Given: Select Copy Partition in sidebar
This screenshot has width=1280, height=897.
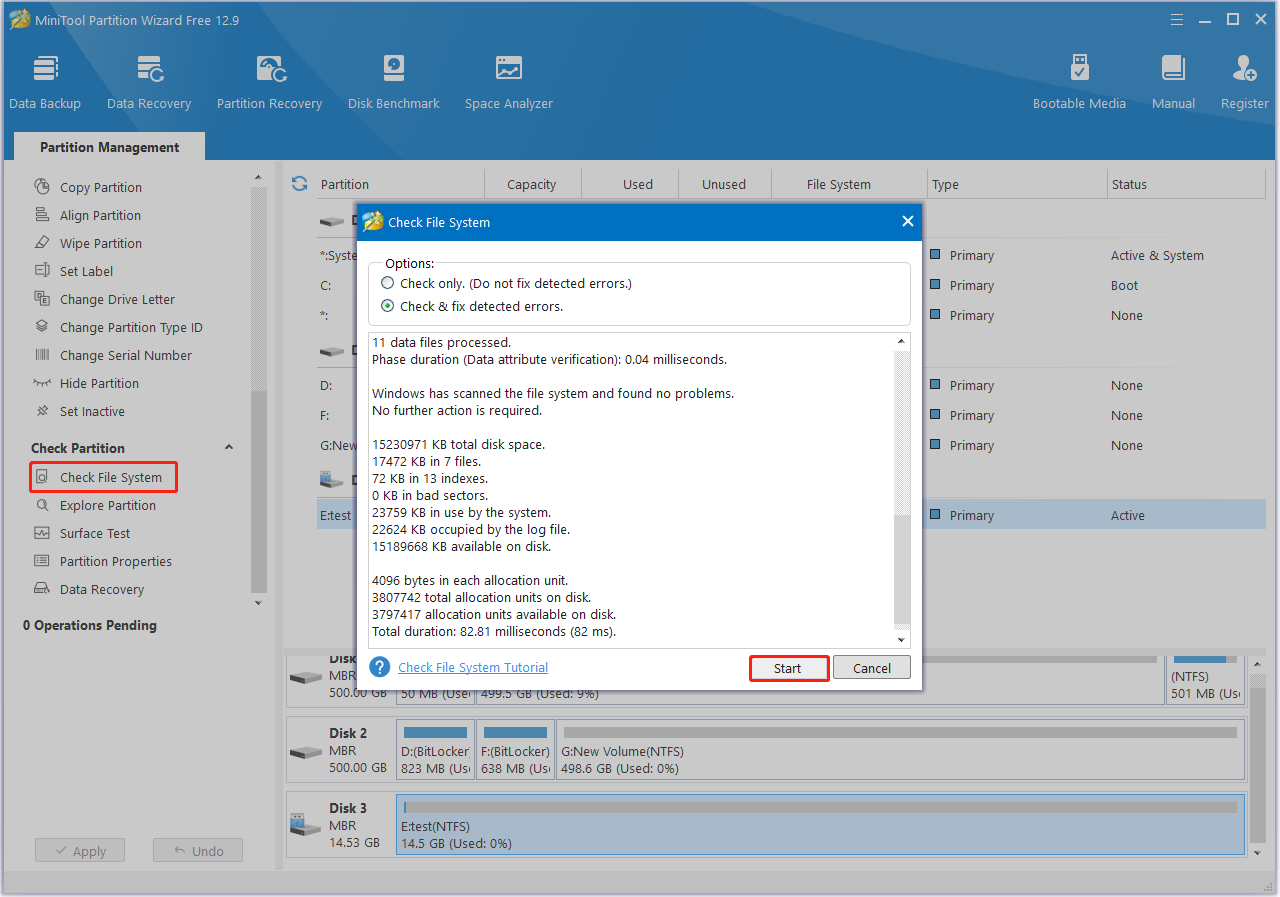Looking at the screenshot, I should 101,187.
